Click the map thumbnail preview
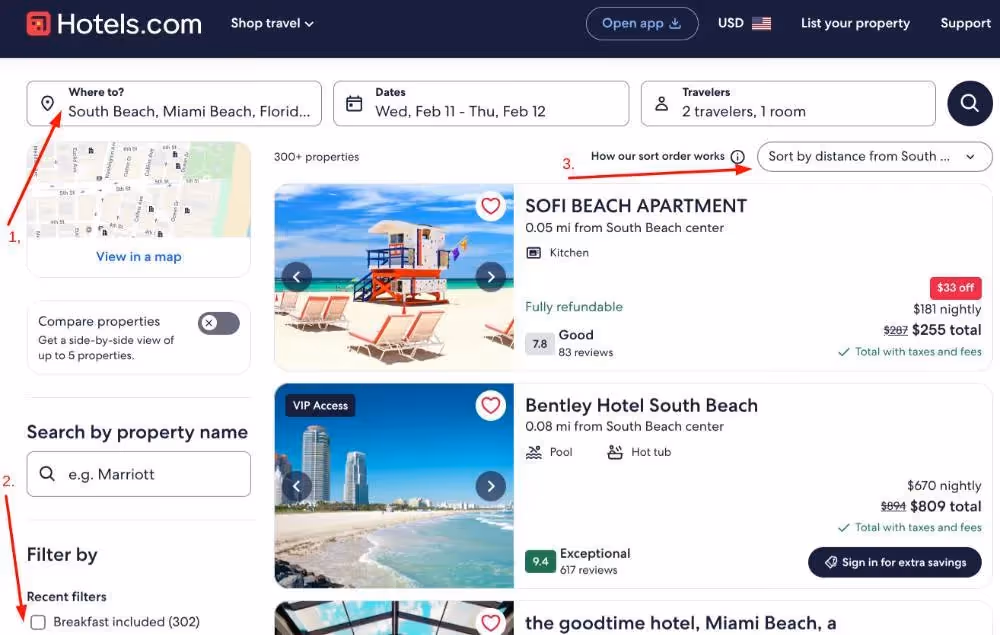Image resolution: width=1000 pixels, height=635 pixels. (x=138, y=189)
